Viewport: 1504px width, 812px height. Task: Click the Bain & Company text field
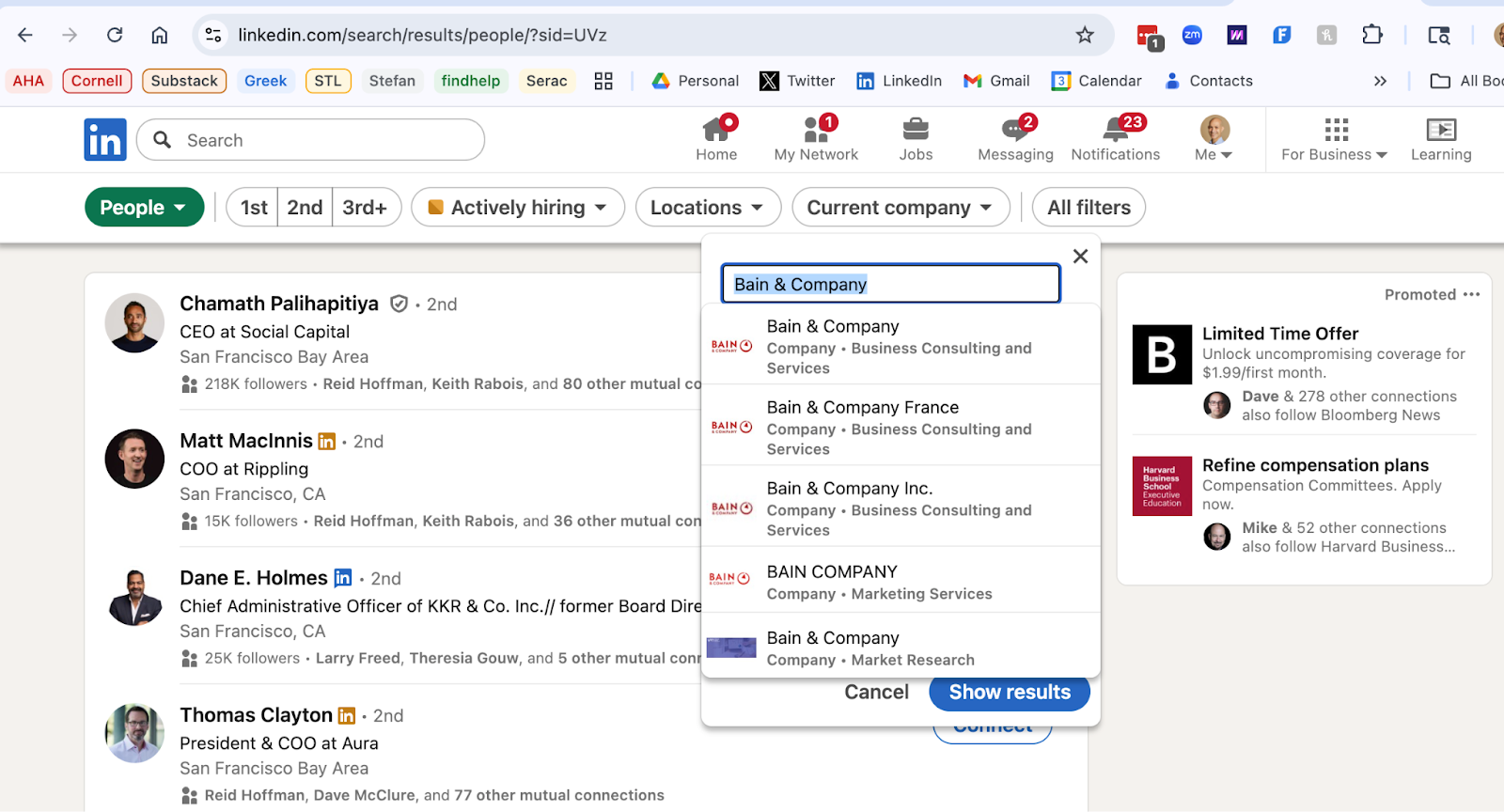click(891, 284)
